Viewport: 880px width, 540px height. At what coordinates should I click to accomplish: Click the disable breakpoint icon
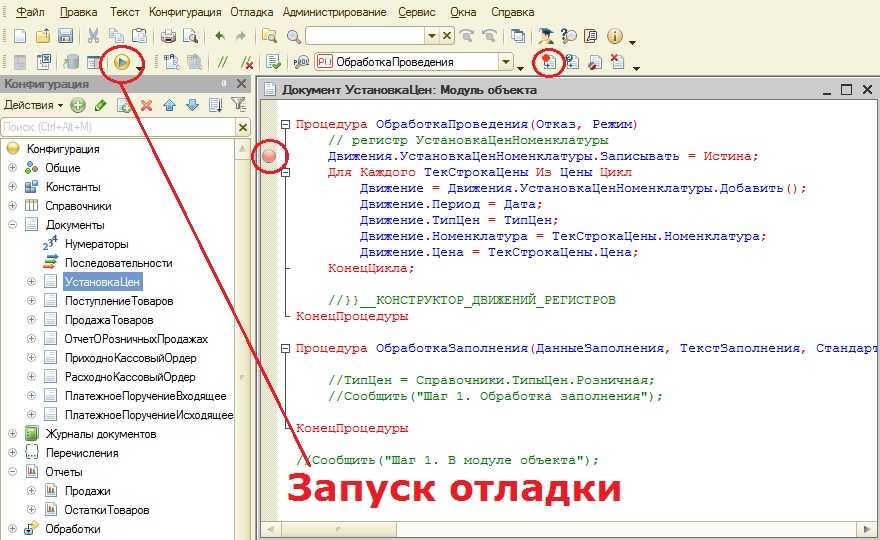594,62
